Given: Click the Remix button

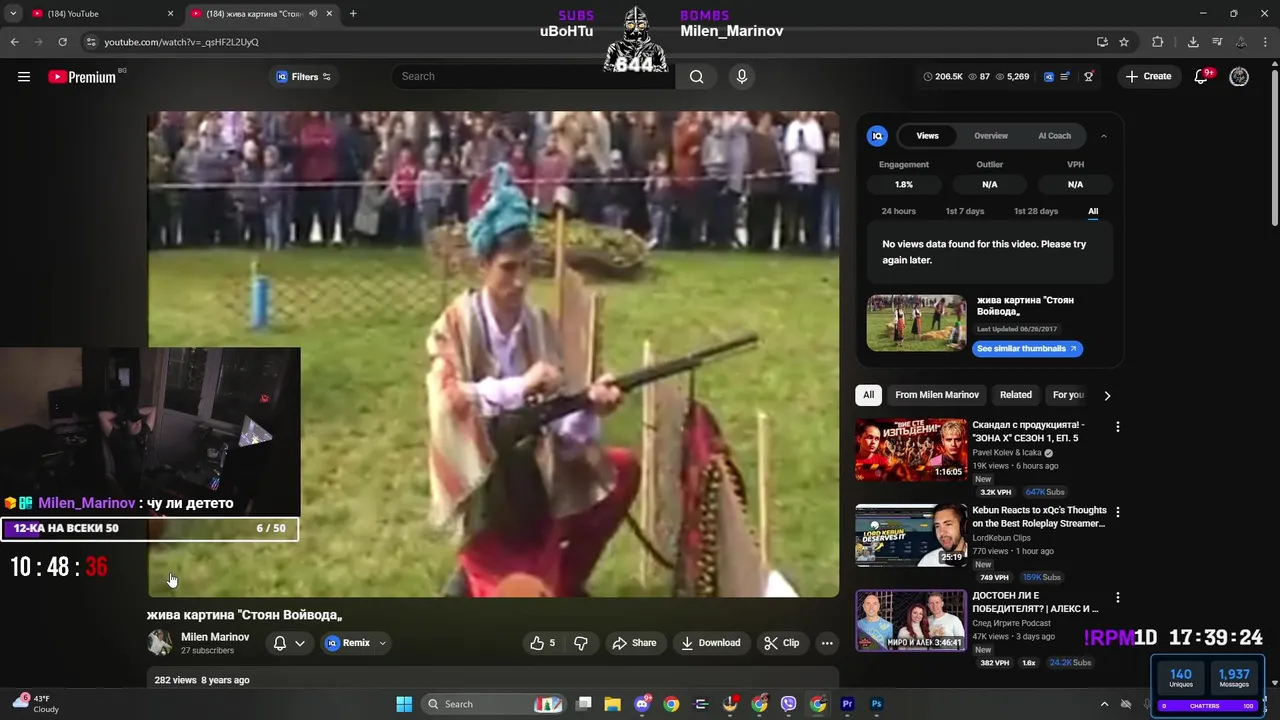Looking at the screenshot, I should click(x=348, y=643).
